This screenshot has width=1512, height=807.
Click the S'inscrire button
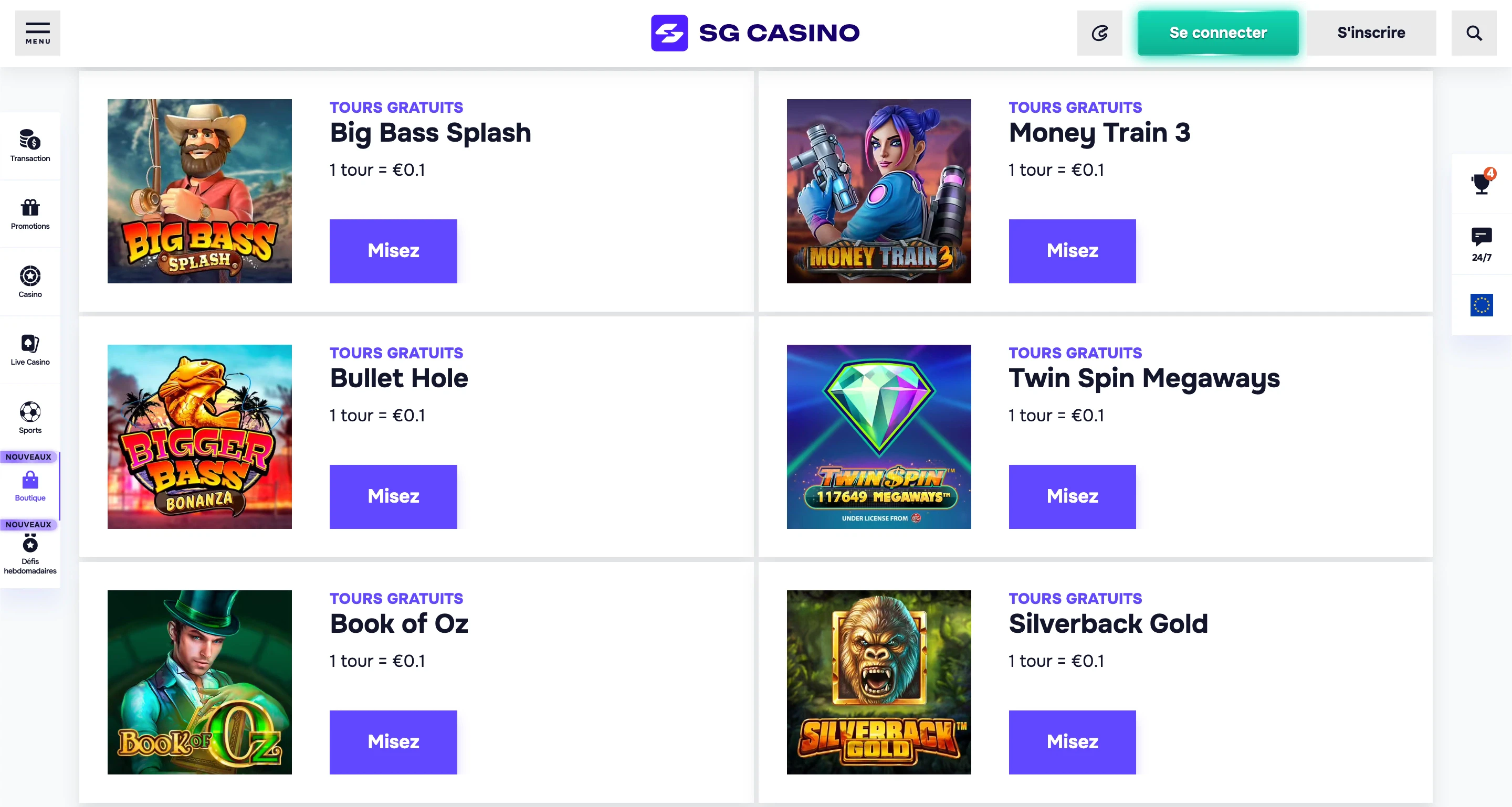pos(1371,33)
